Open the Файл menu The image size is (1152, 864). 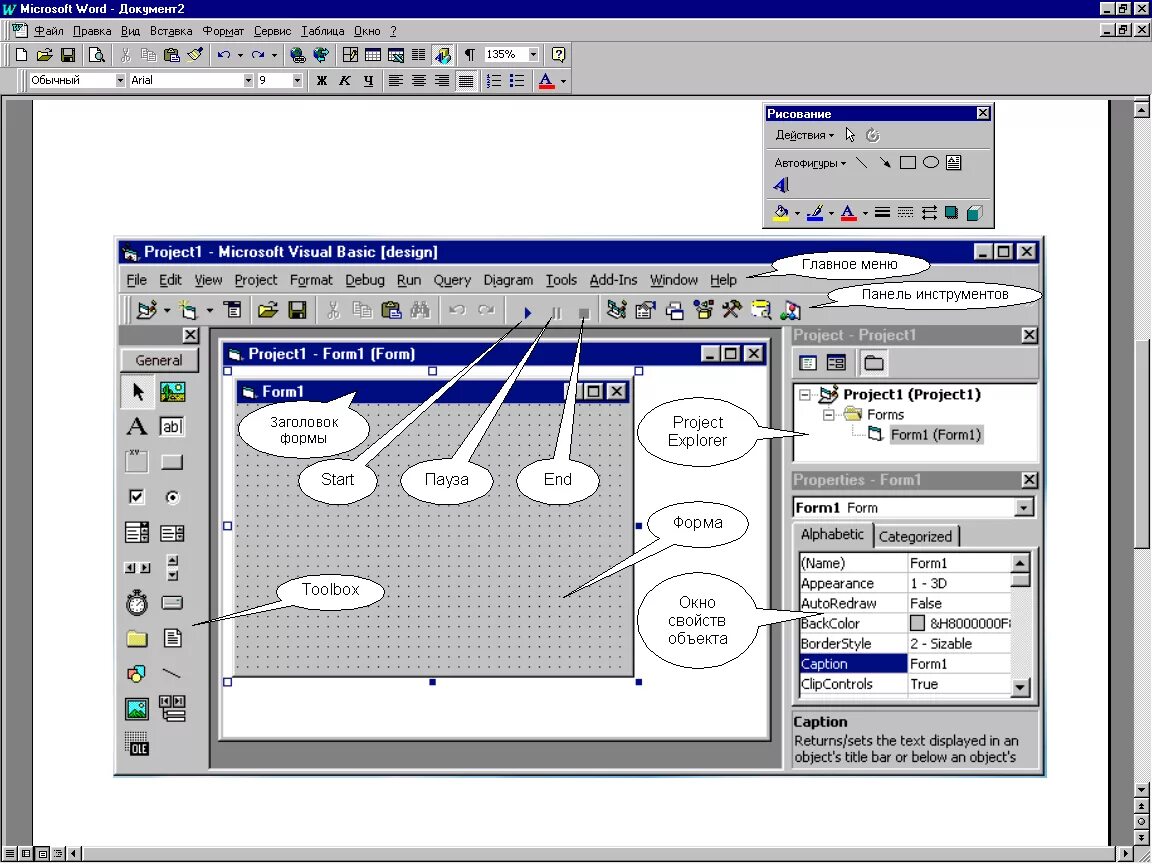pos(48,31)
